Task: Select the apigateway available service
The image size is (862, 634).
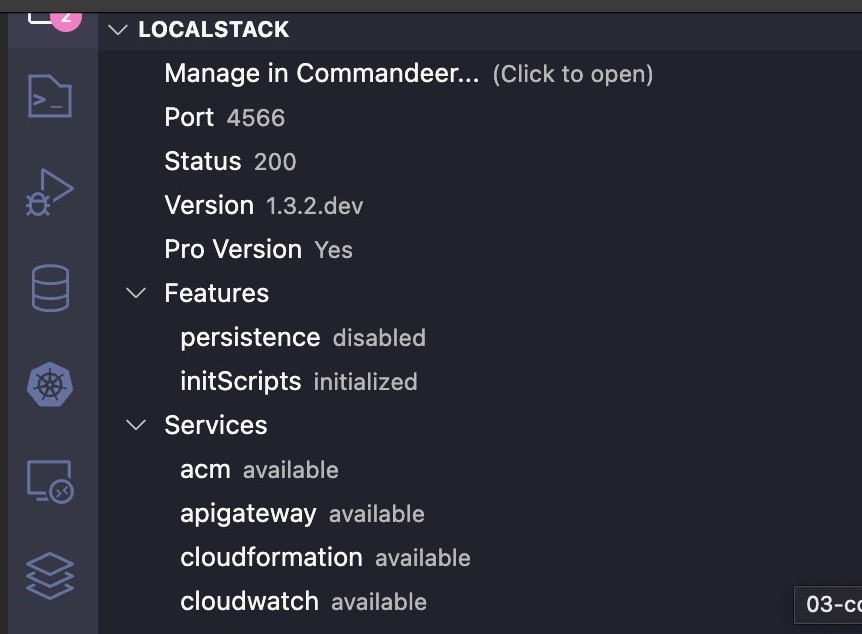Action: [480, 514]
